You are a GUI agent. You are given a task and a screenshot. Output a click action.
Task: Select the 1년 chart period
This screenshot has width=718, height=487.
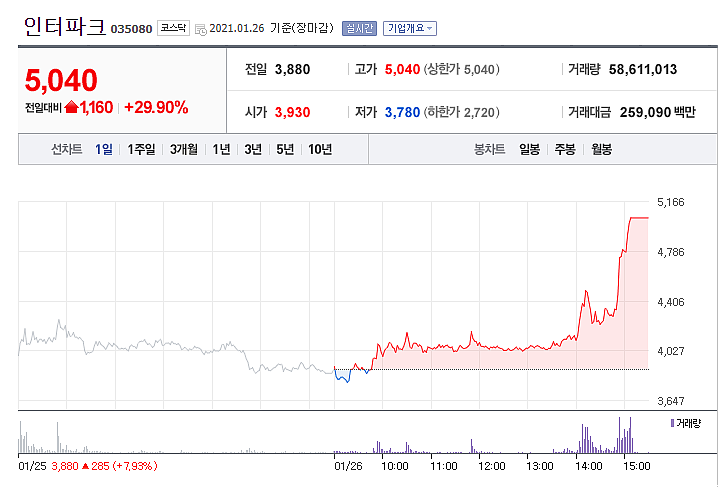pos(222,149)
